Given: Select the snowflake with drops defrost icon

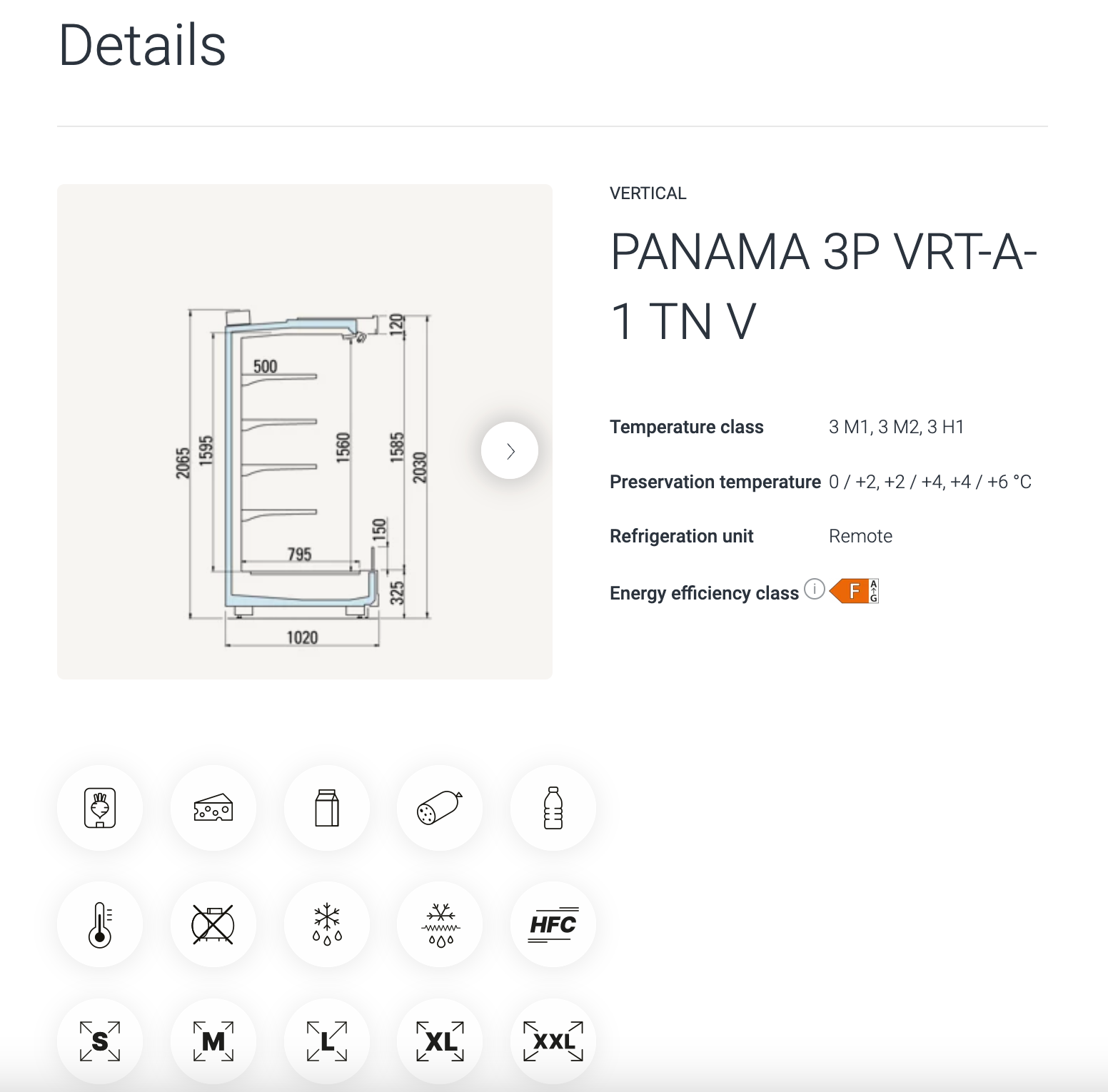Looking at the screenshot, I should 327,924.
